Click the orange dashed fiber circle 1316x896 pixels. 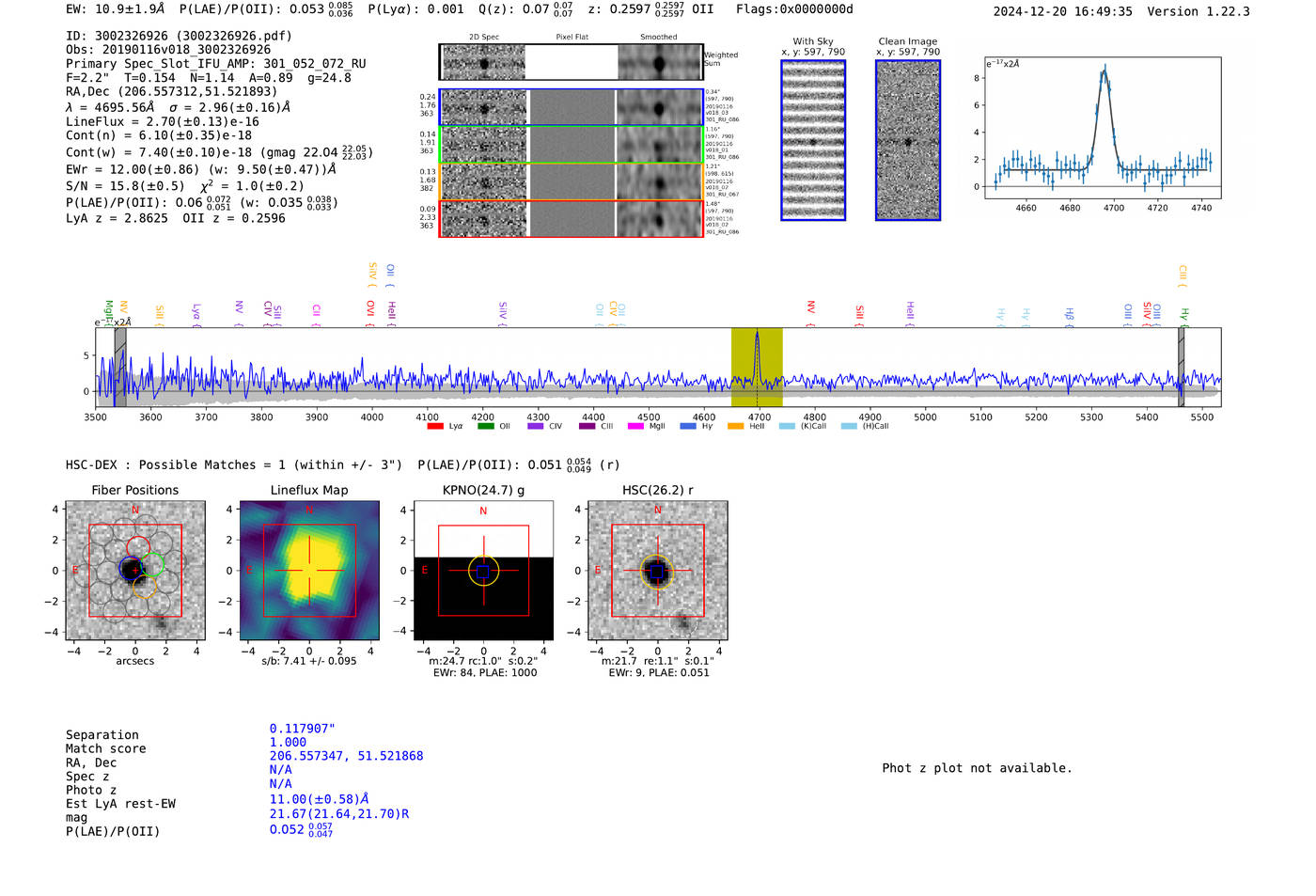(143, 587)
